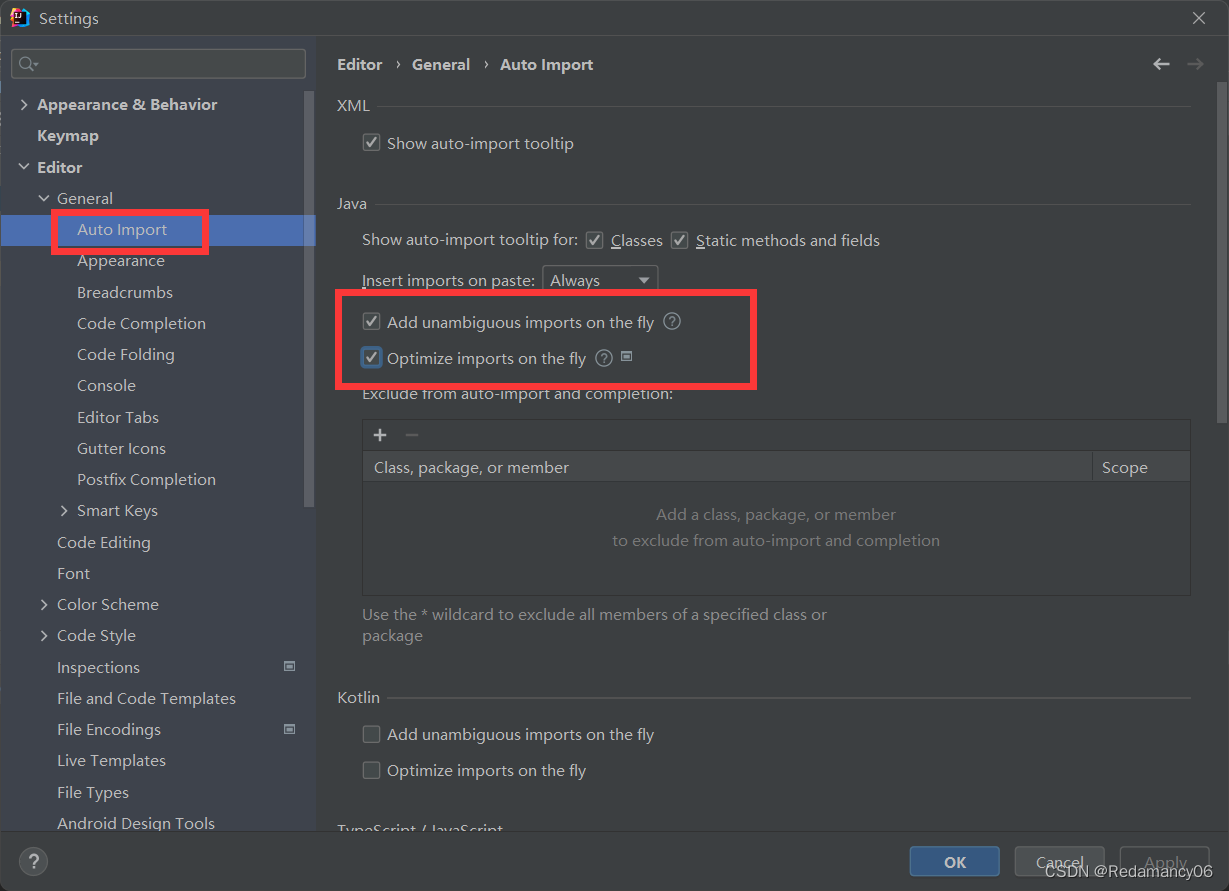This screenshot has width=1229, height=891.
Task: Click the settings search field
Action: point(158,64)
